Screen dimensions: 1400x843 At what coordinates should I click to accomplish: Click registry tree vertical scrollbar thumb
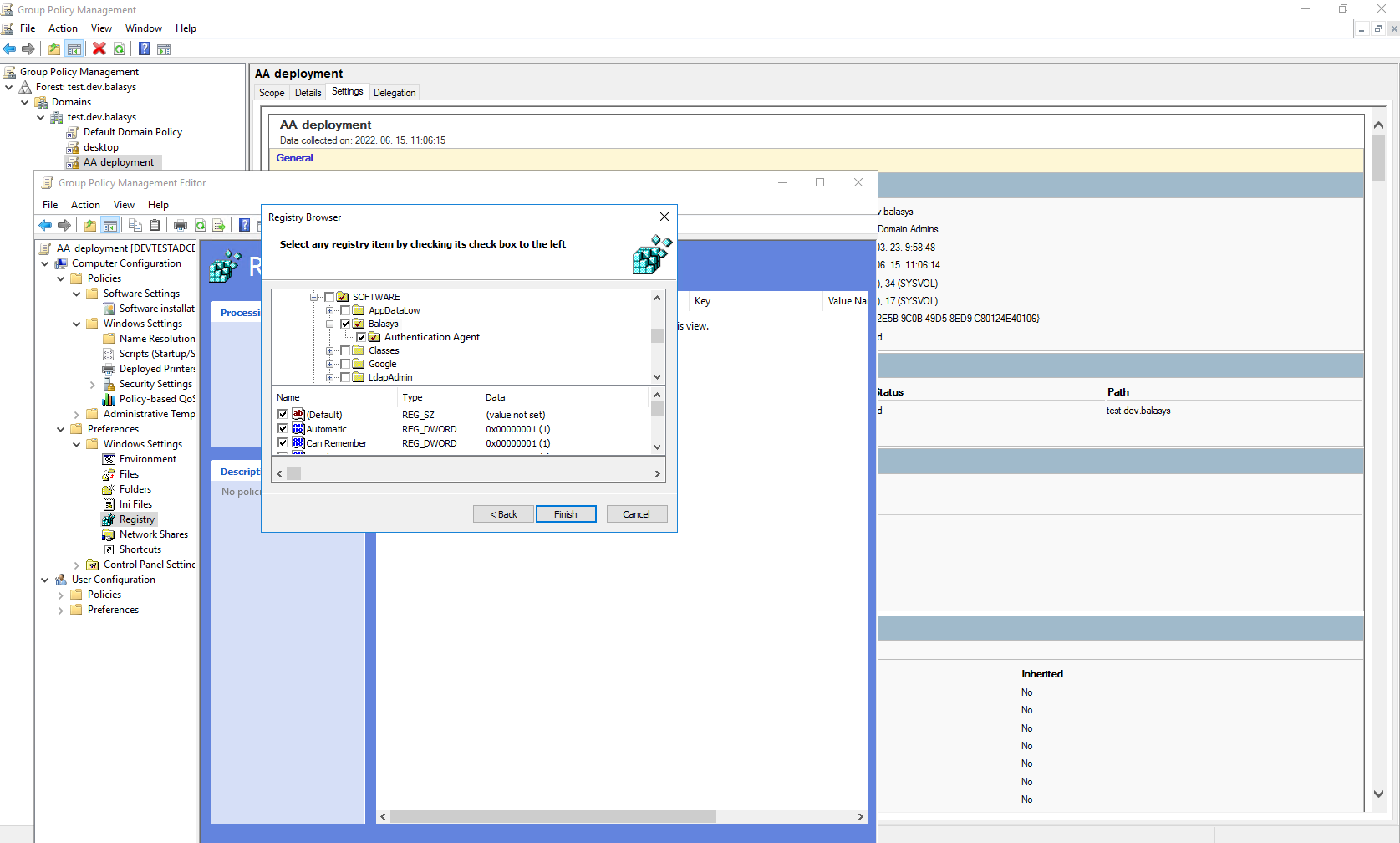[657, 335]
